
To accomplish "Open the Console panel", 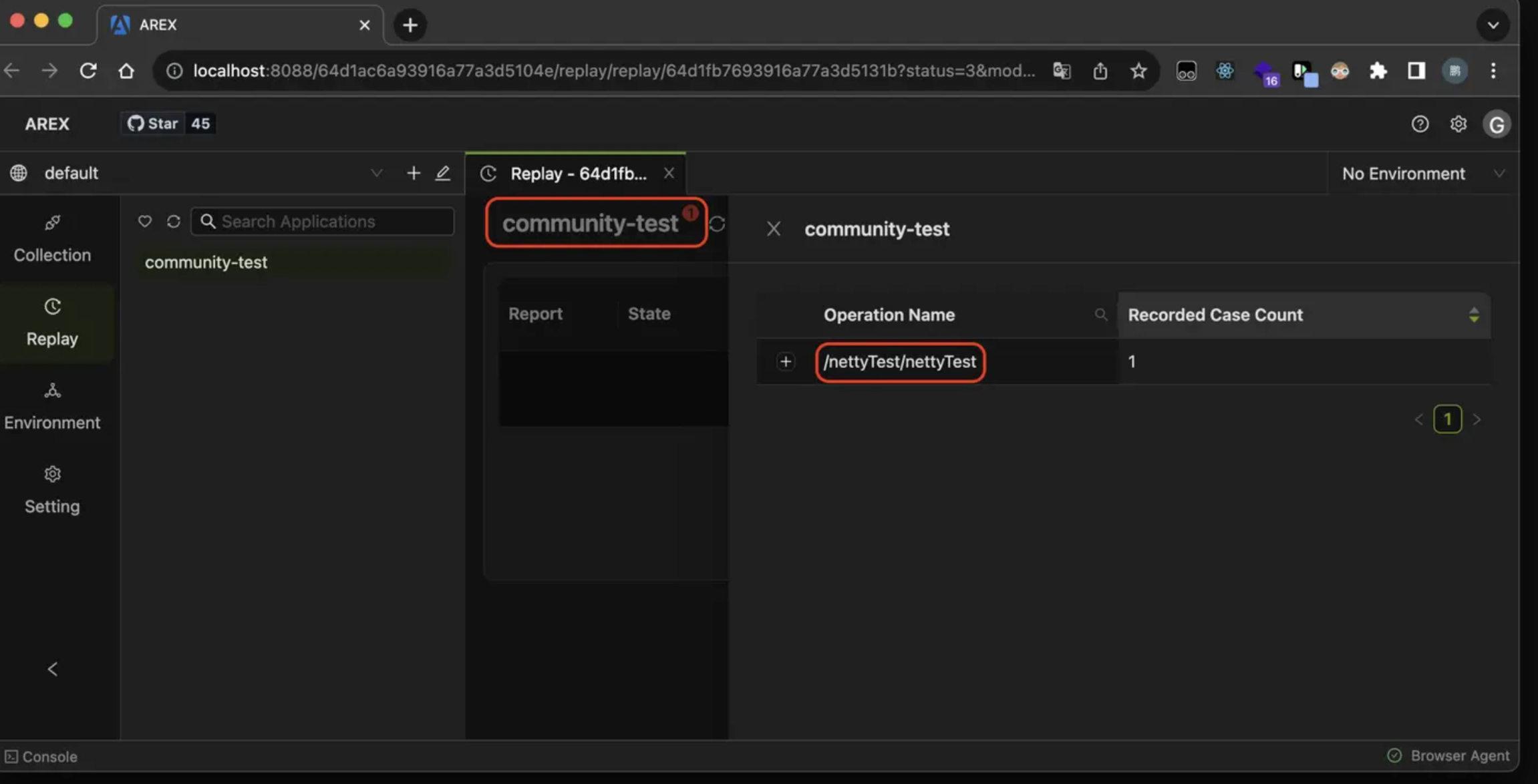I will click(x=41, y=757).
